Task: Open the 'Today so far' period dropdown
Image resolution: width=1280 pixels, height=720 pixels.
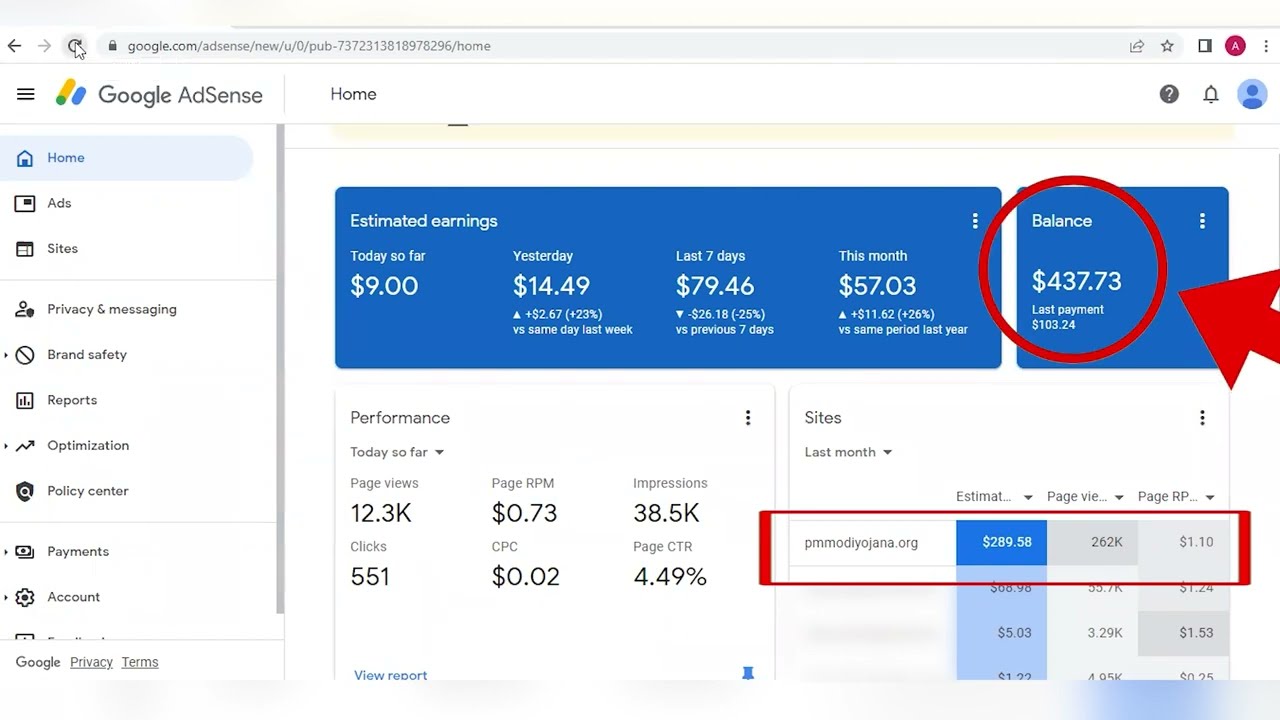Action: pyautogui.click(x=397, y=452)
